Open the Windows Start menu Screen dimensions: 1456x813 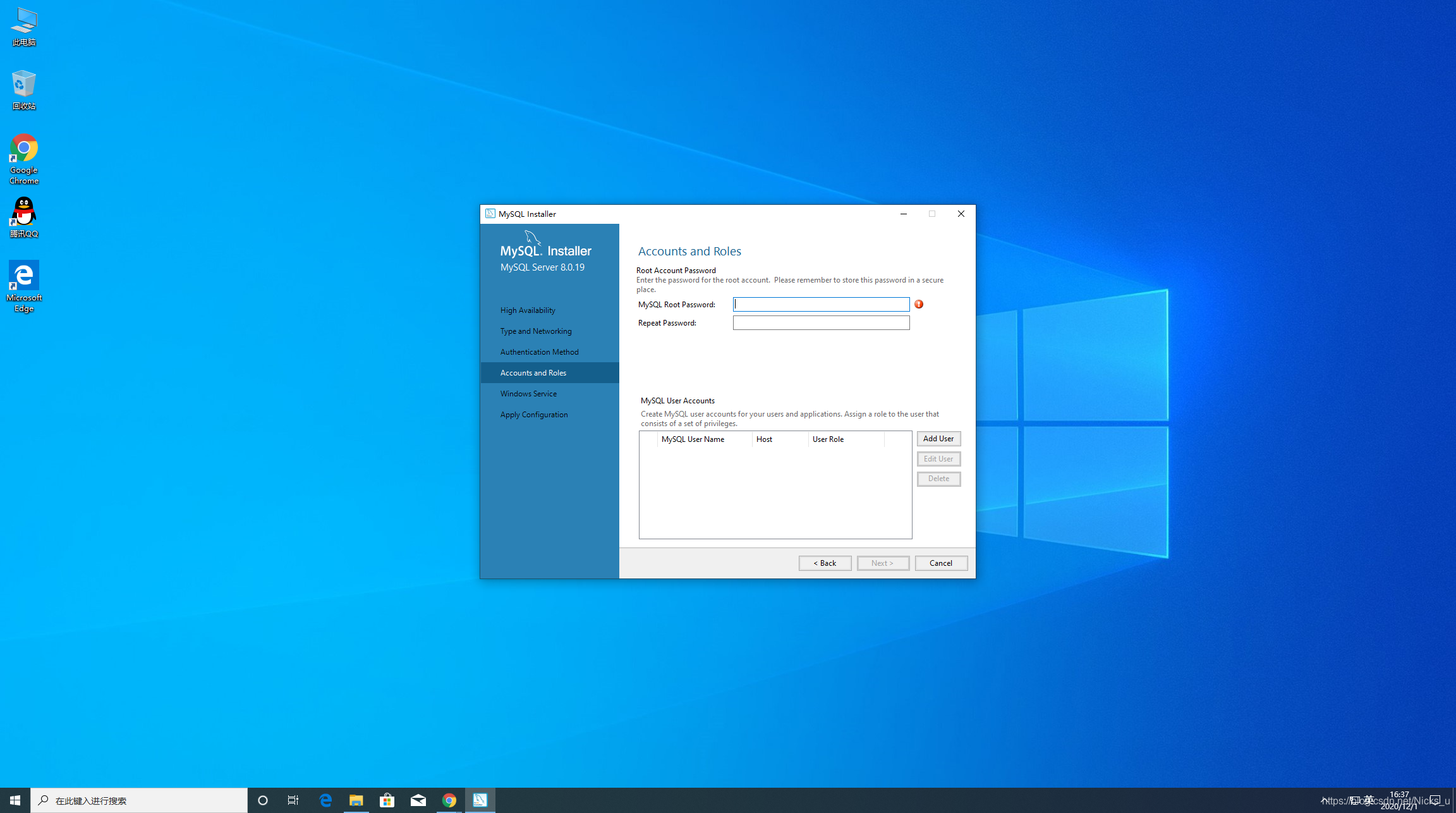pyautogui.click(x=15, y=800)
